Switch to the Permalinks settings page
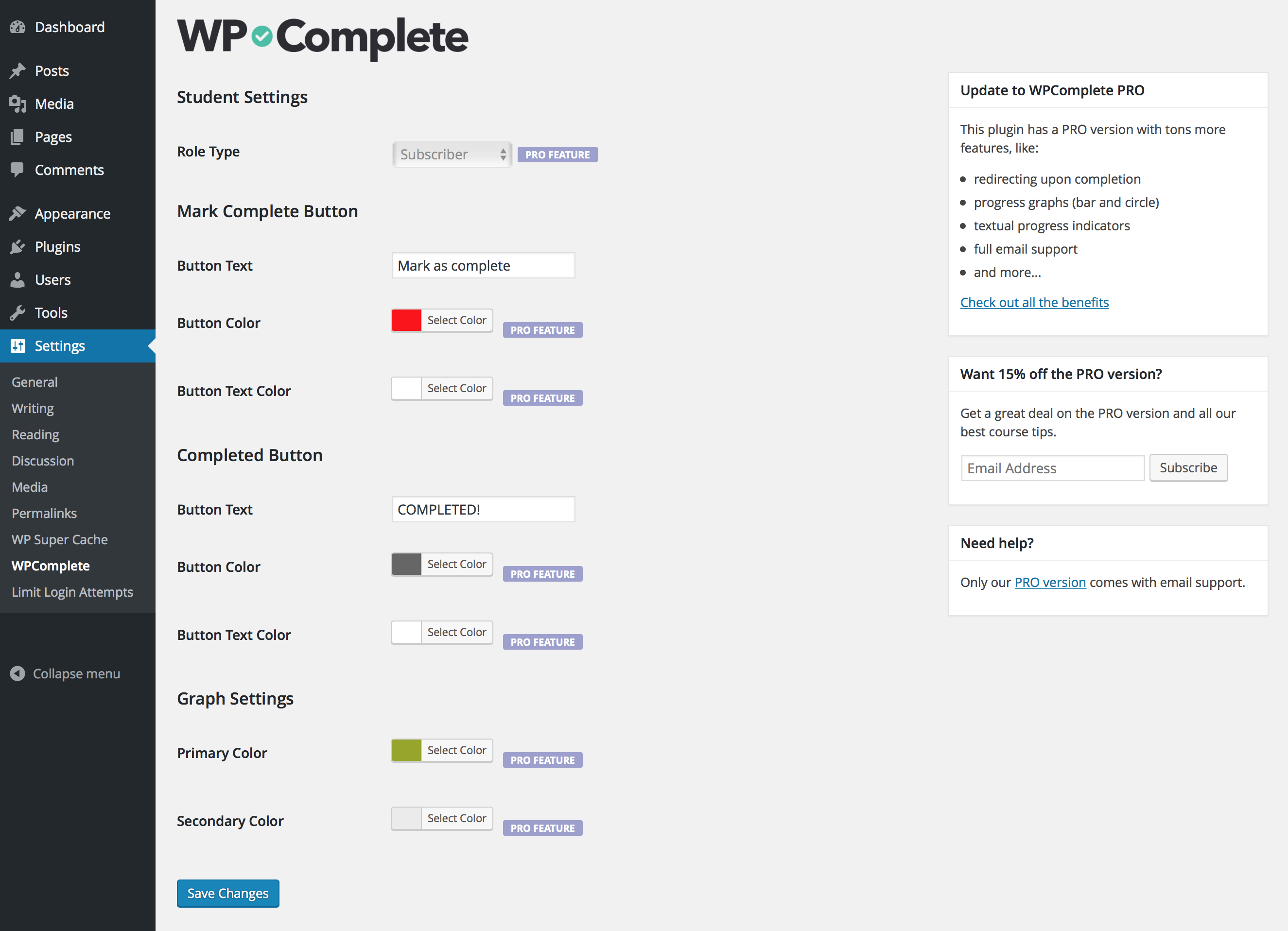The height and width of the screenshot is (931, 1288). coord(44,513)
